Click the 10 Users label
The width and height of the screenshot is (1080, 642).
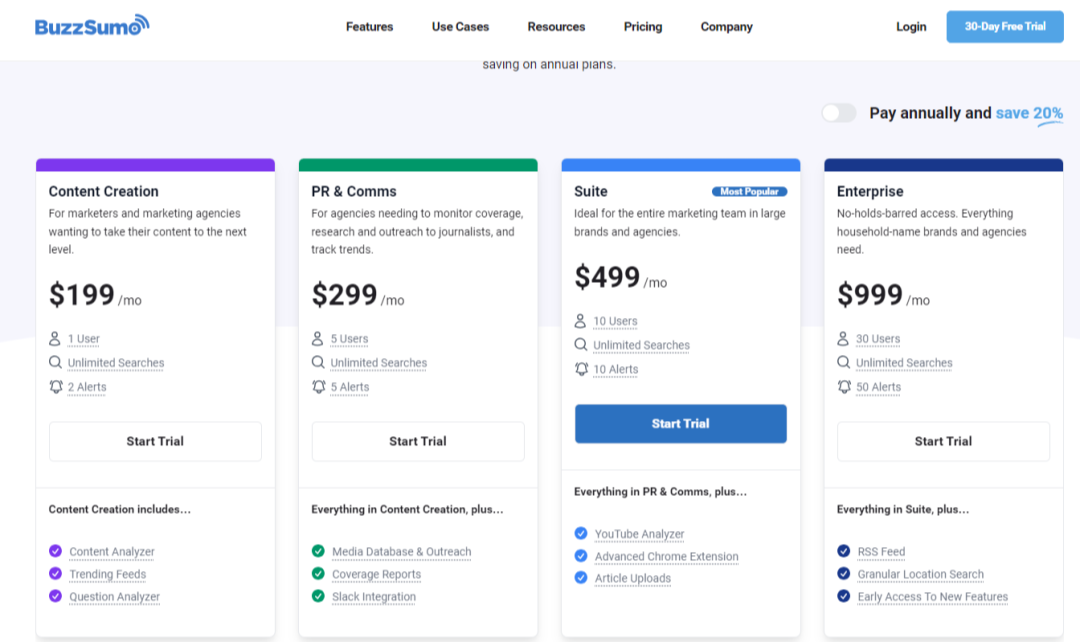click(x=615, y=321)
